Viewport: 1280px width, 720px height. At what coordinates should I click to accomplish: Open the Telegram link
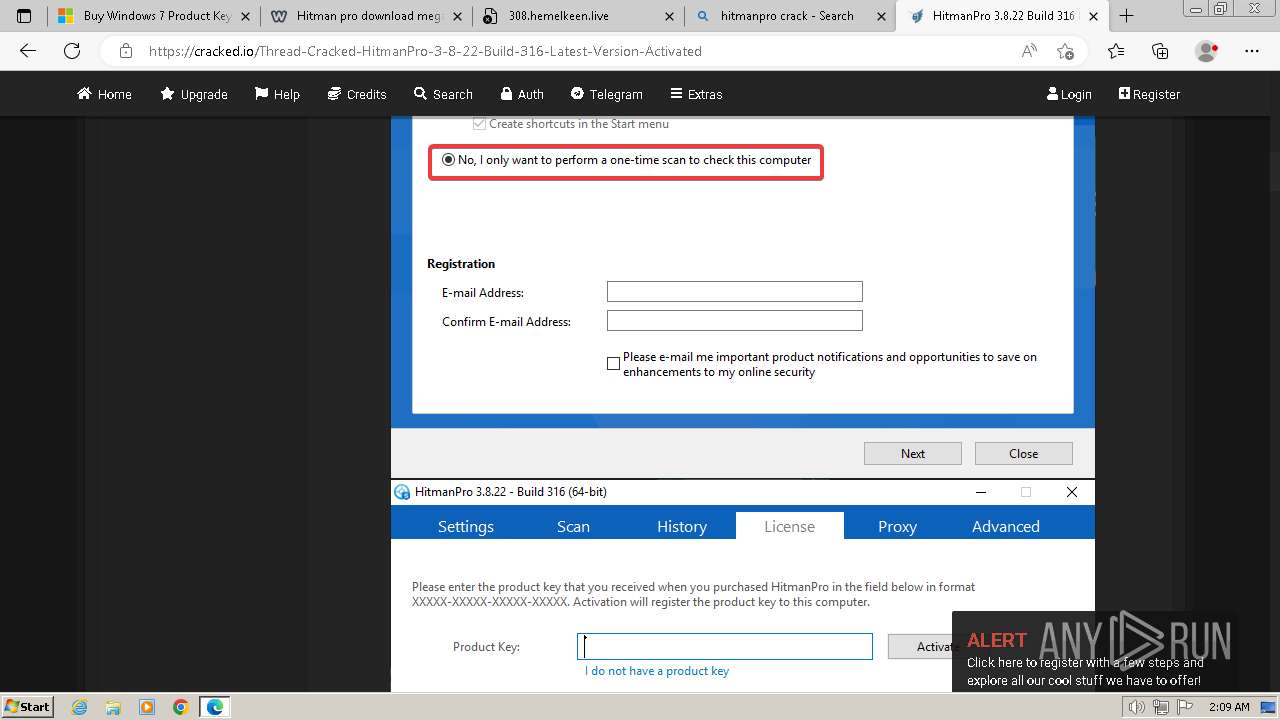pyautogui.click(x=607, y=94)
